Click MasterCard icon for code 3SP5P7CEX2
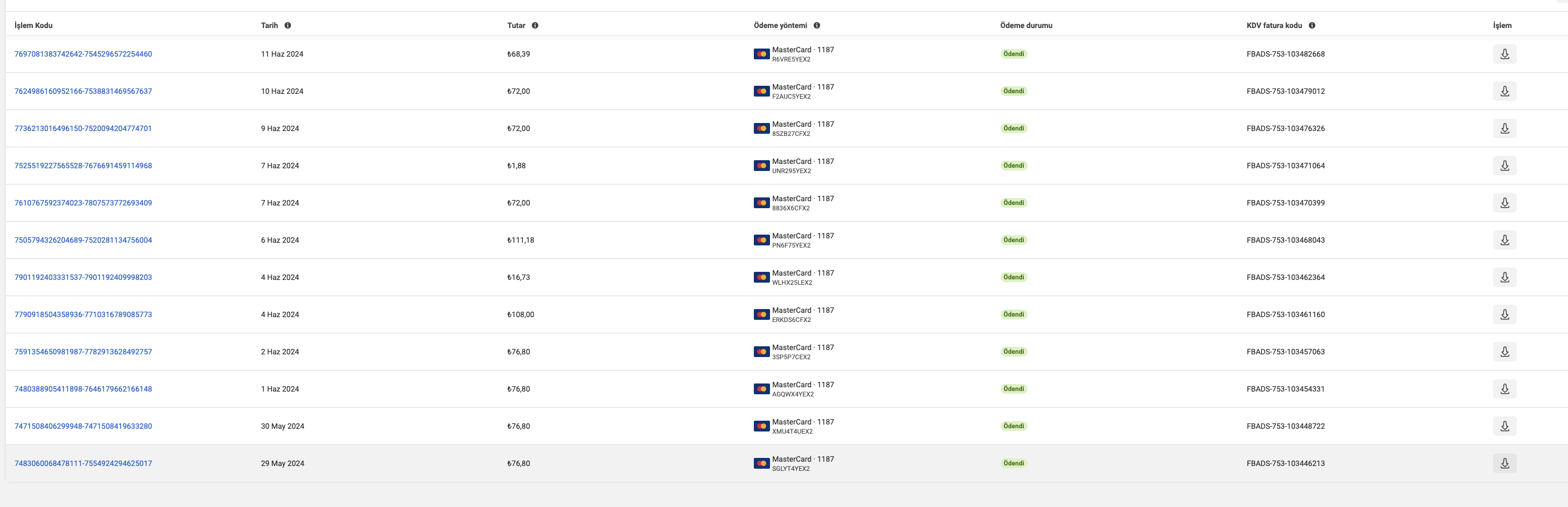 761,352
